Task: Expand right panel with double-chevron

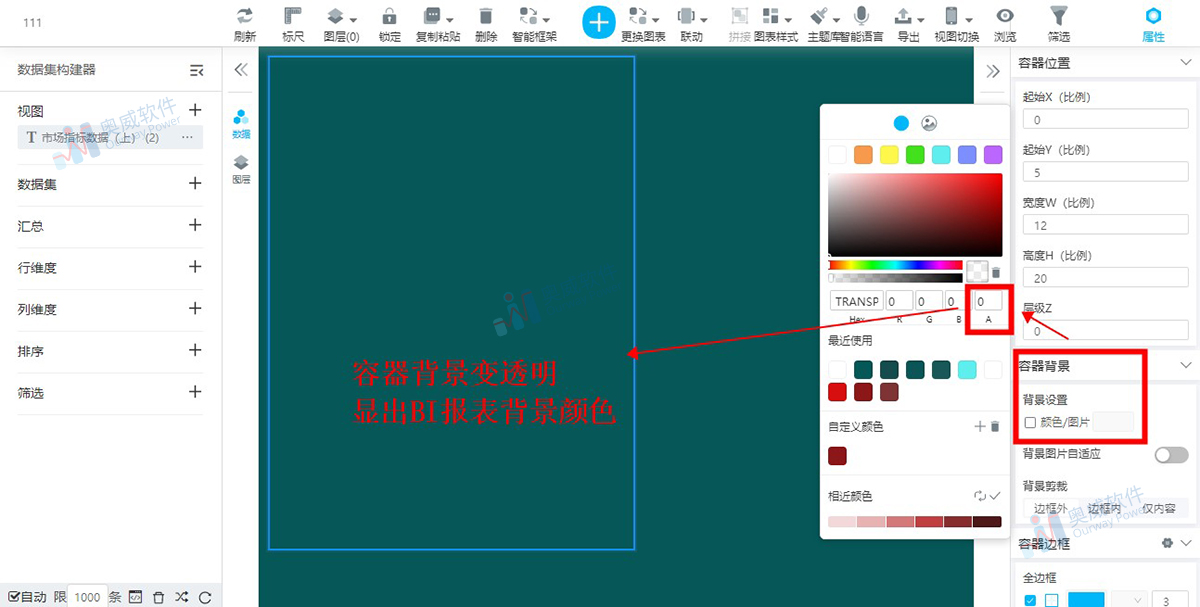Action: pyautogui.click(x=993, y=71)
